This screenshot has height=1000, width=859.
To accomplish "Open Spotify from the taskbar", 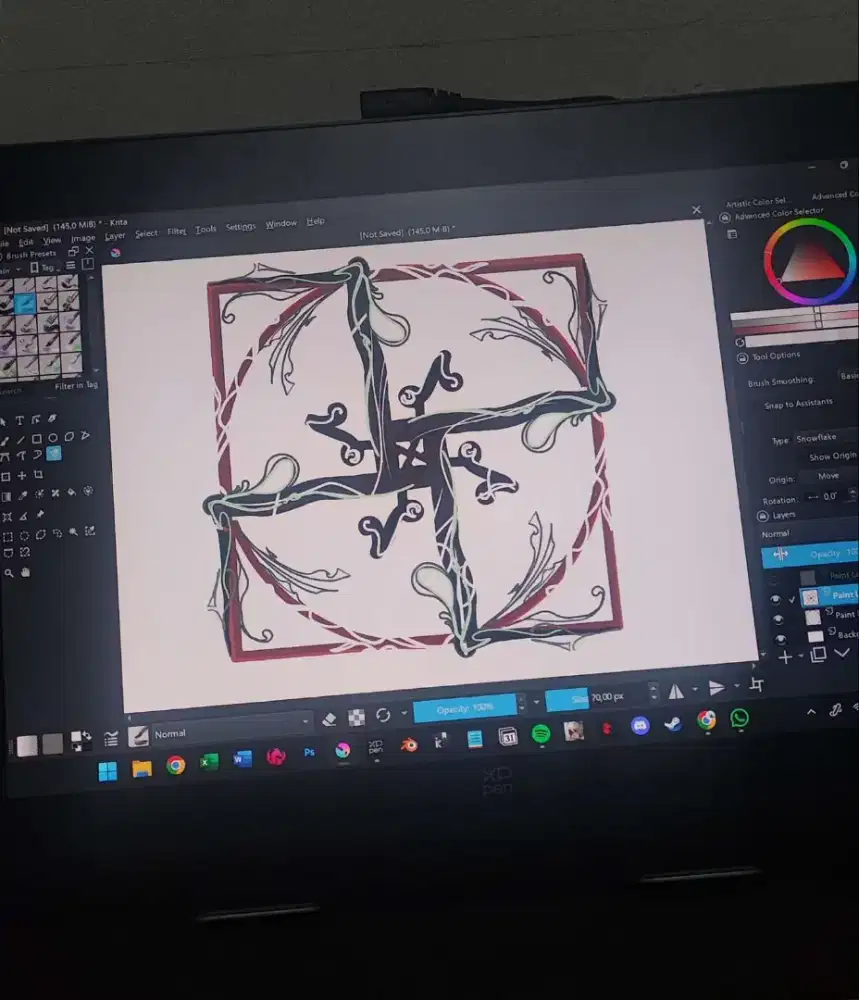I will 540,733.
